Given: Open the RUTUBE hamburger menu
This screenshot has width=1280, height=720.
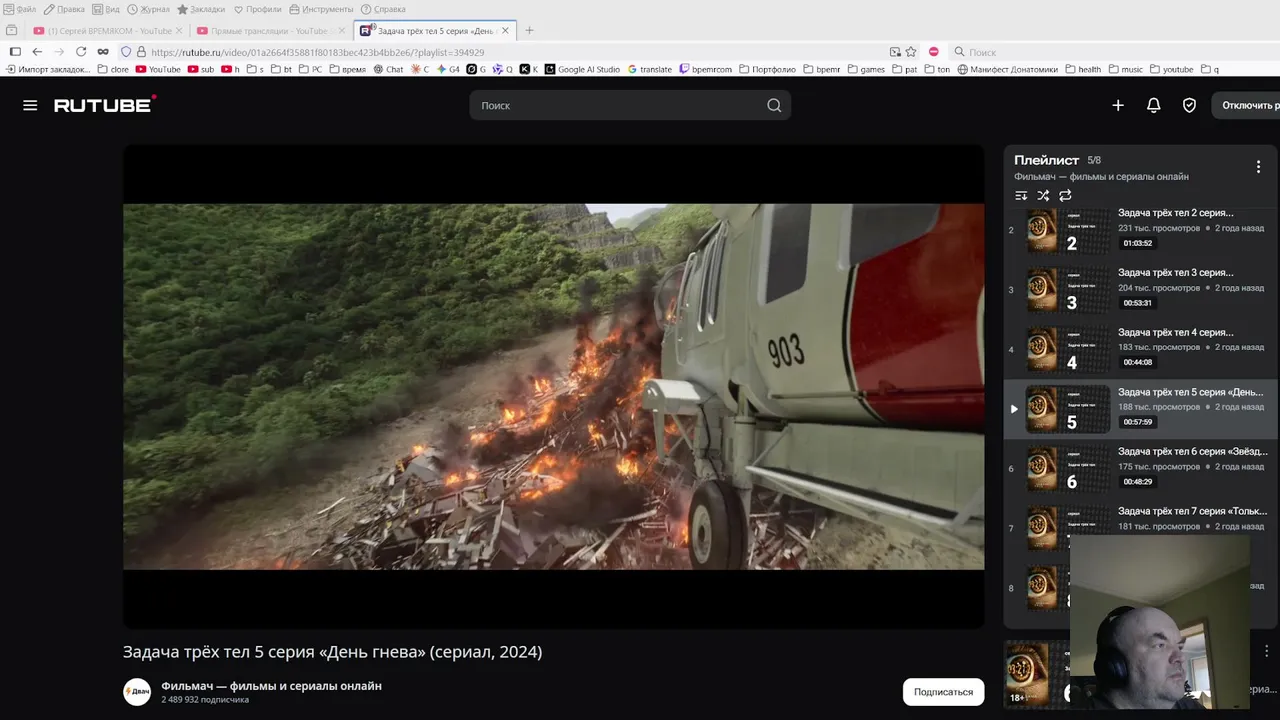Looking at the screenshot, I should 30,105.
